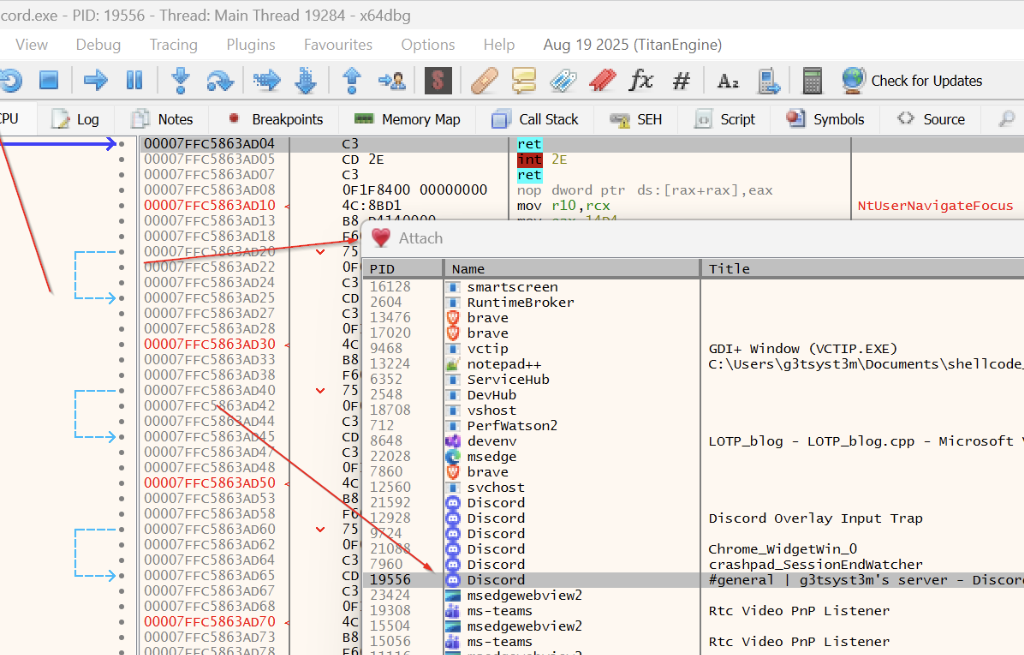Click the Step Into toolbar icon

tap(180, 81)
